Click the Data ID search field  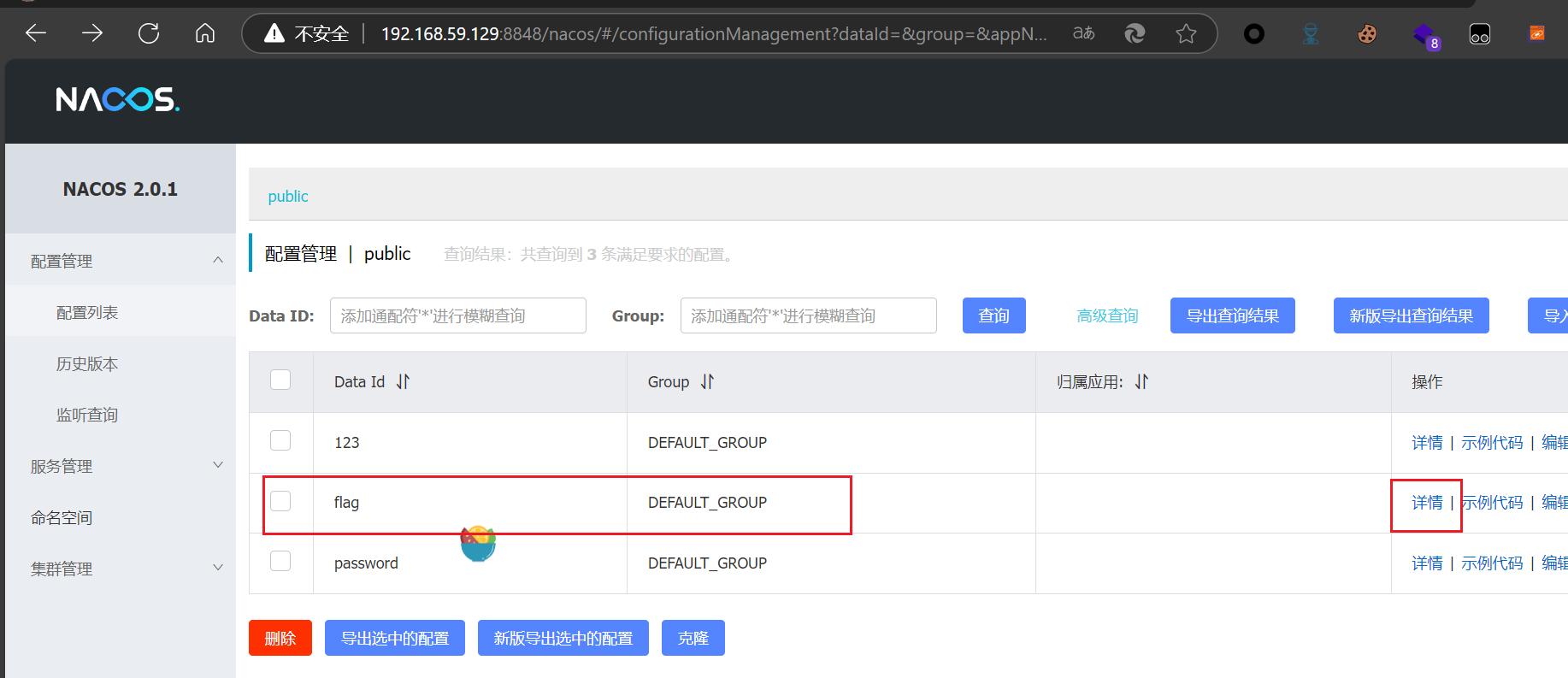click(x=457, y=315)
